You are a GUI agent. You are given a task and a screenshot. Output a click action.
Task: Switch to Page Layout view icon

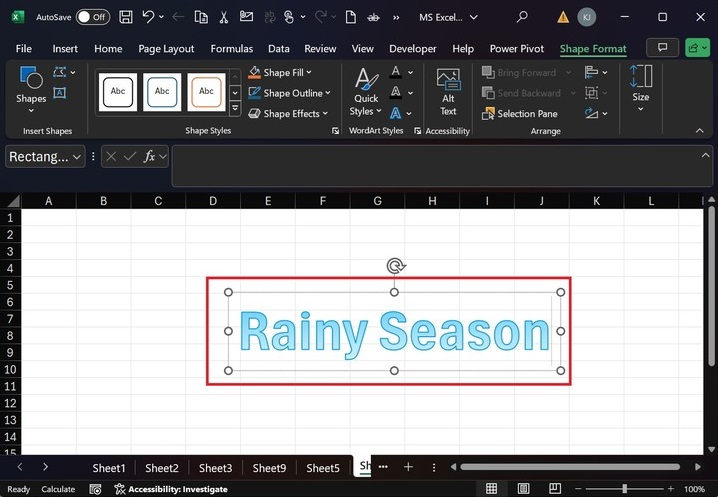[x=523, y=489]
